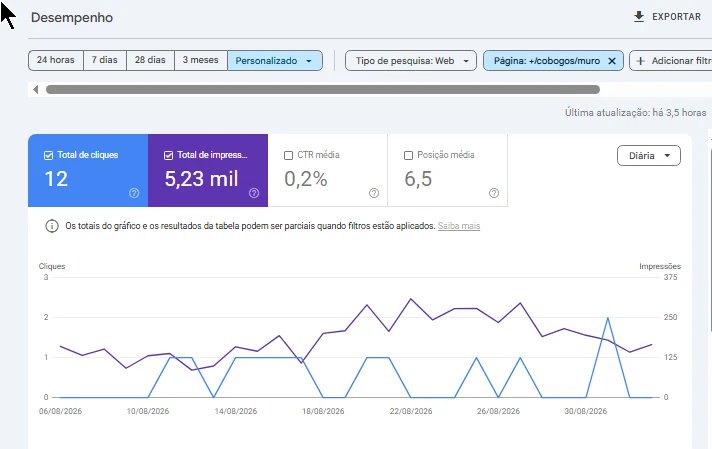Viewport: 712px width, 449px height.
Task: Remove the Página +/cobogos/muro filter
Action: pos(612,61)
